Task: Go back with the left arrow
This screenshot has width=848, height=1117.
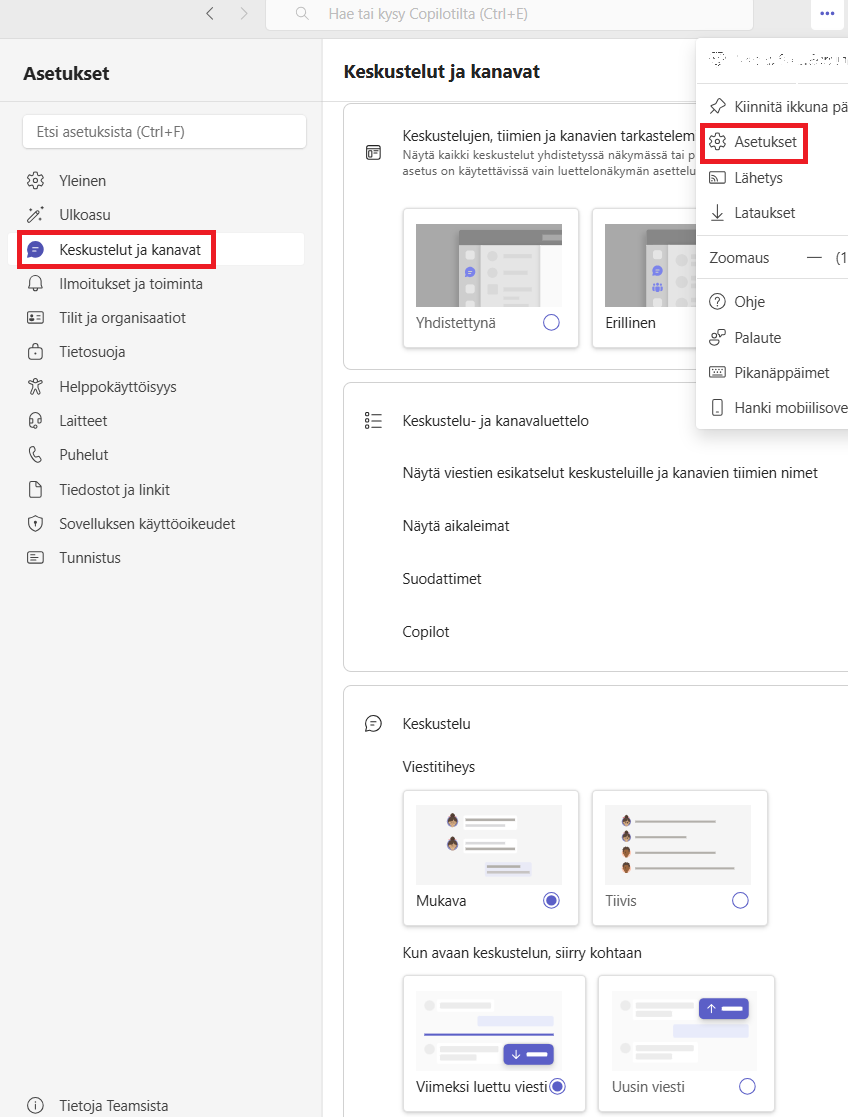Action: (210, 14)
